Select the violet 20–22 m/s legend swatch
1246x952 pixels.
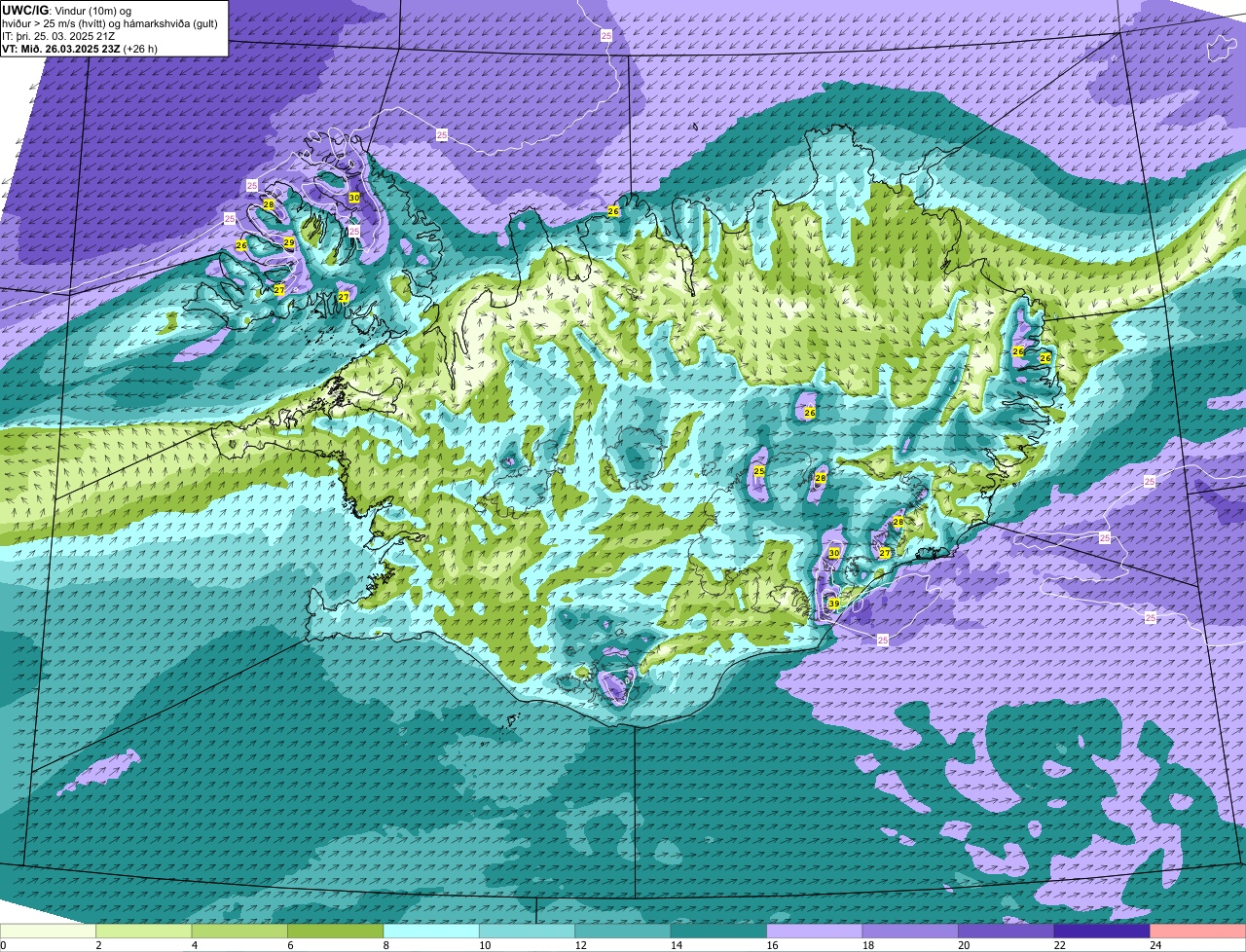pos(1007,931)
